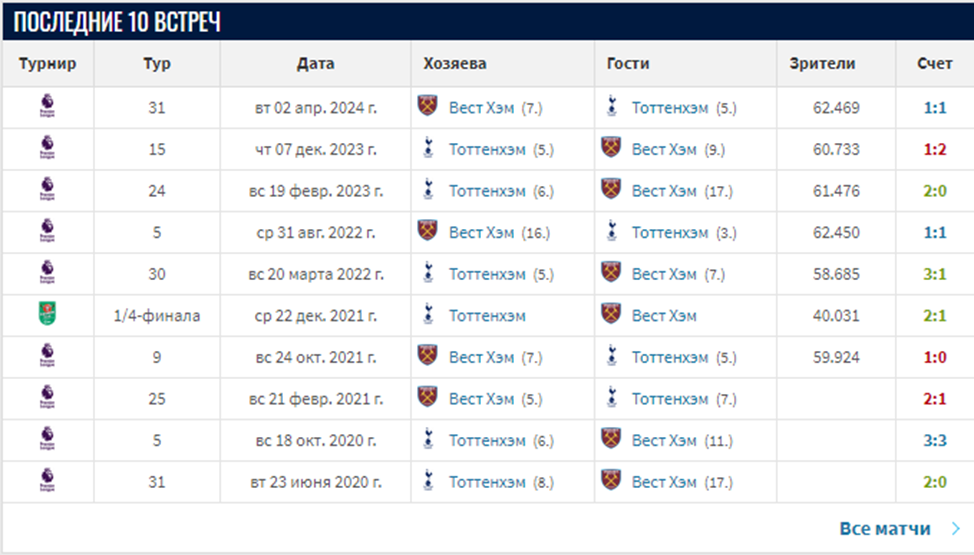Open the Все матчи link
This screenshot has height=555, width=974.
point(885,528)
